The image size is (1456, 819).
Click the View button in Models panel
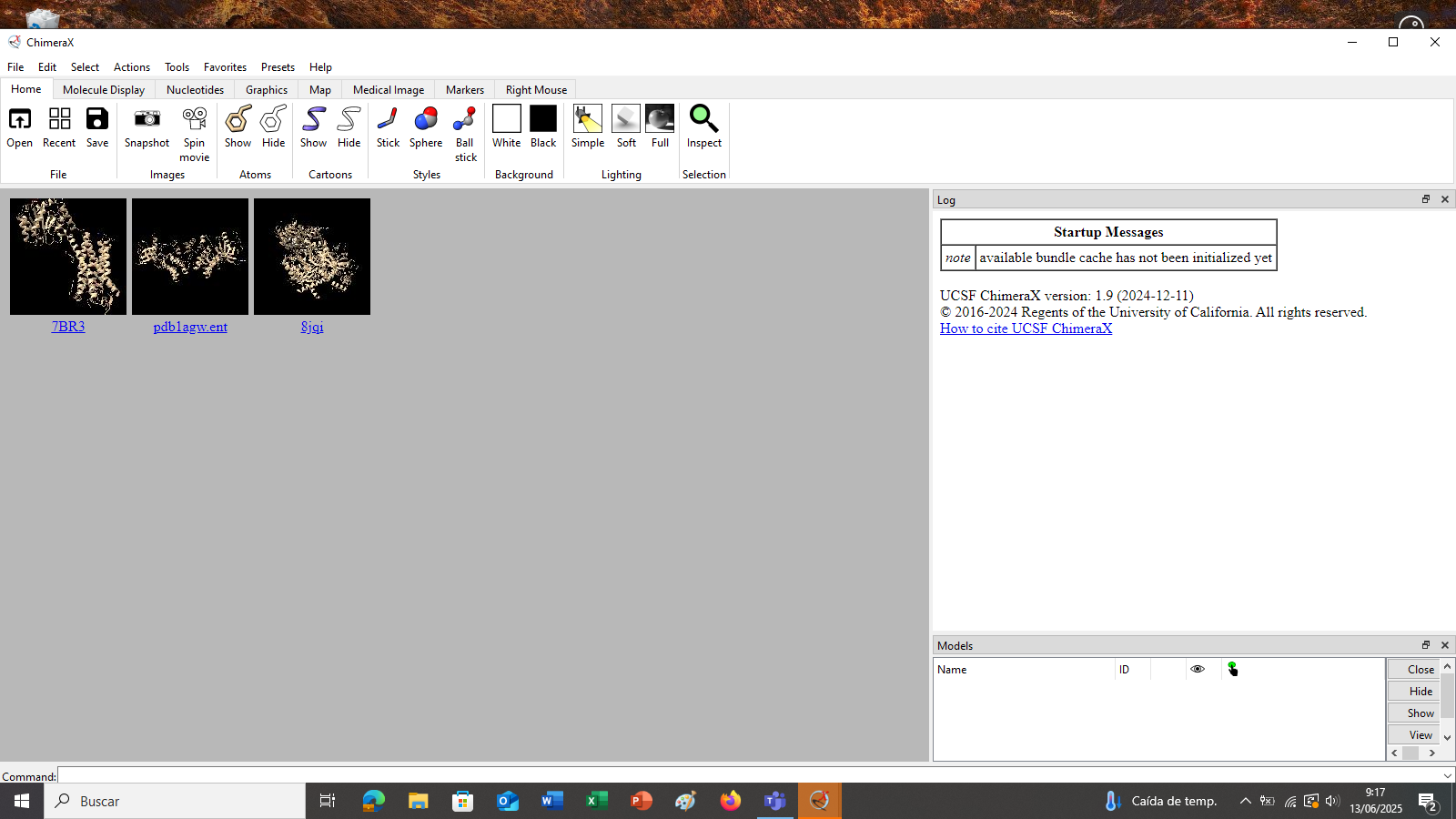click(1414, 734)
